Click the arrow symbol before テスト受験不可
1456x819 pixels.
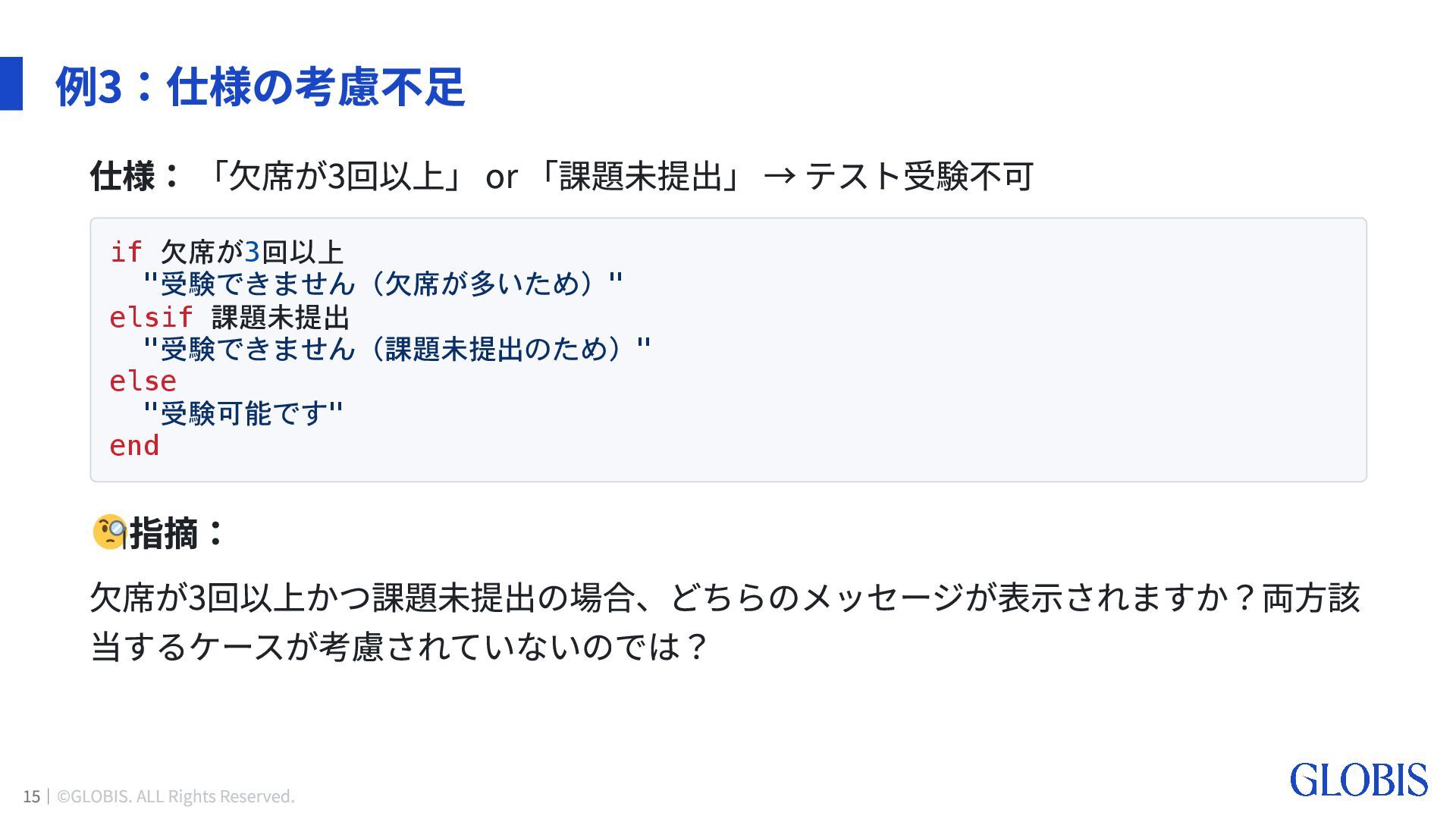[780, 177]
